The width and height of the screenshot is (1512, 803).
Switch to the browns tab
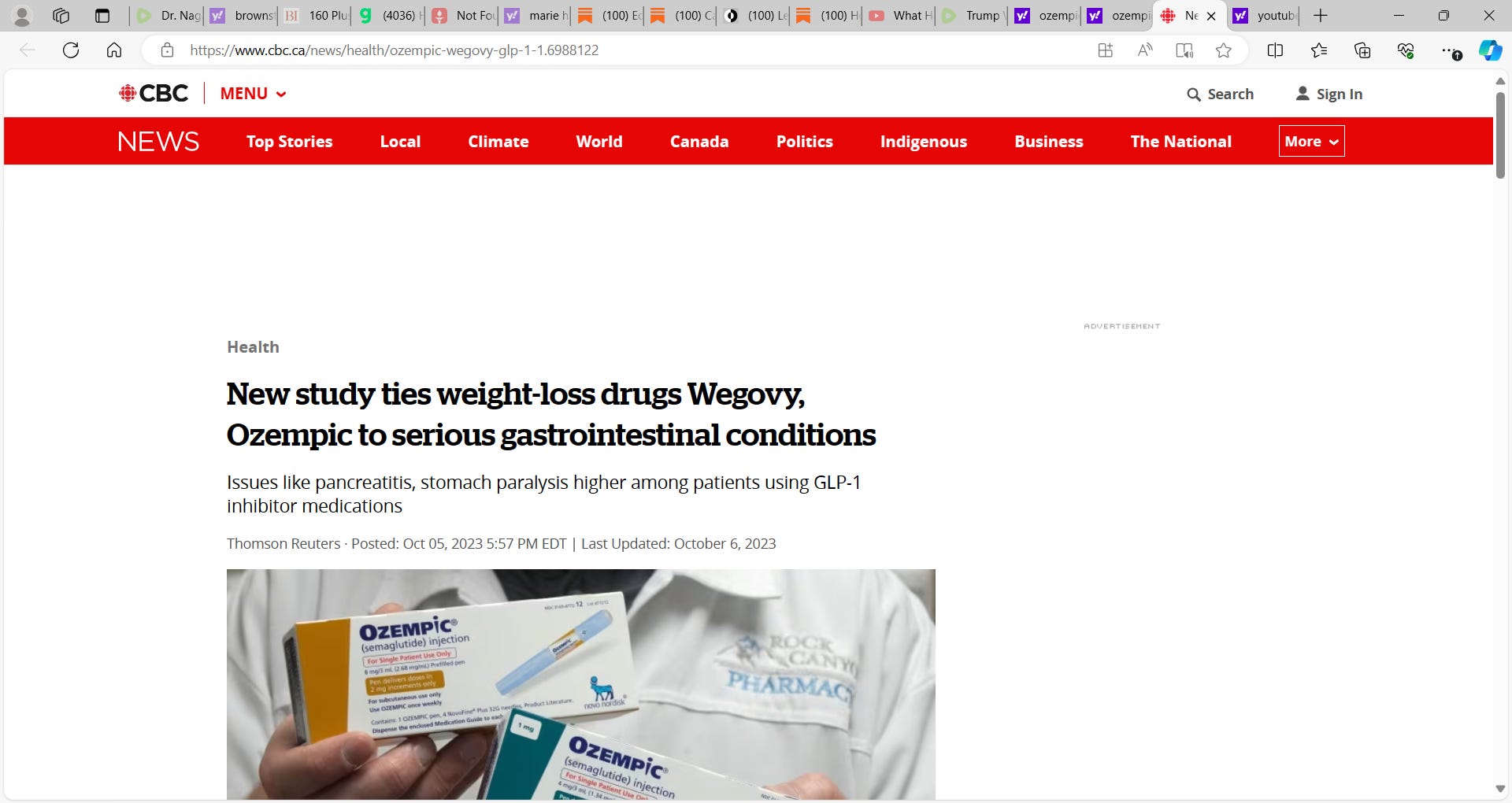(x=242, y=16)
